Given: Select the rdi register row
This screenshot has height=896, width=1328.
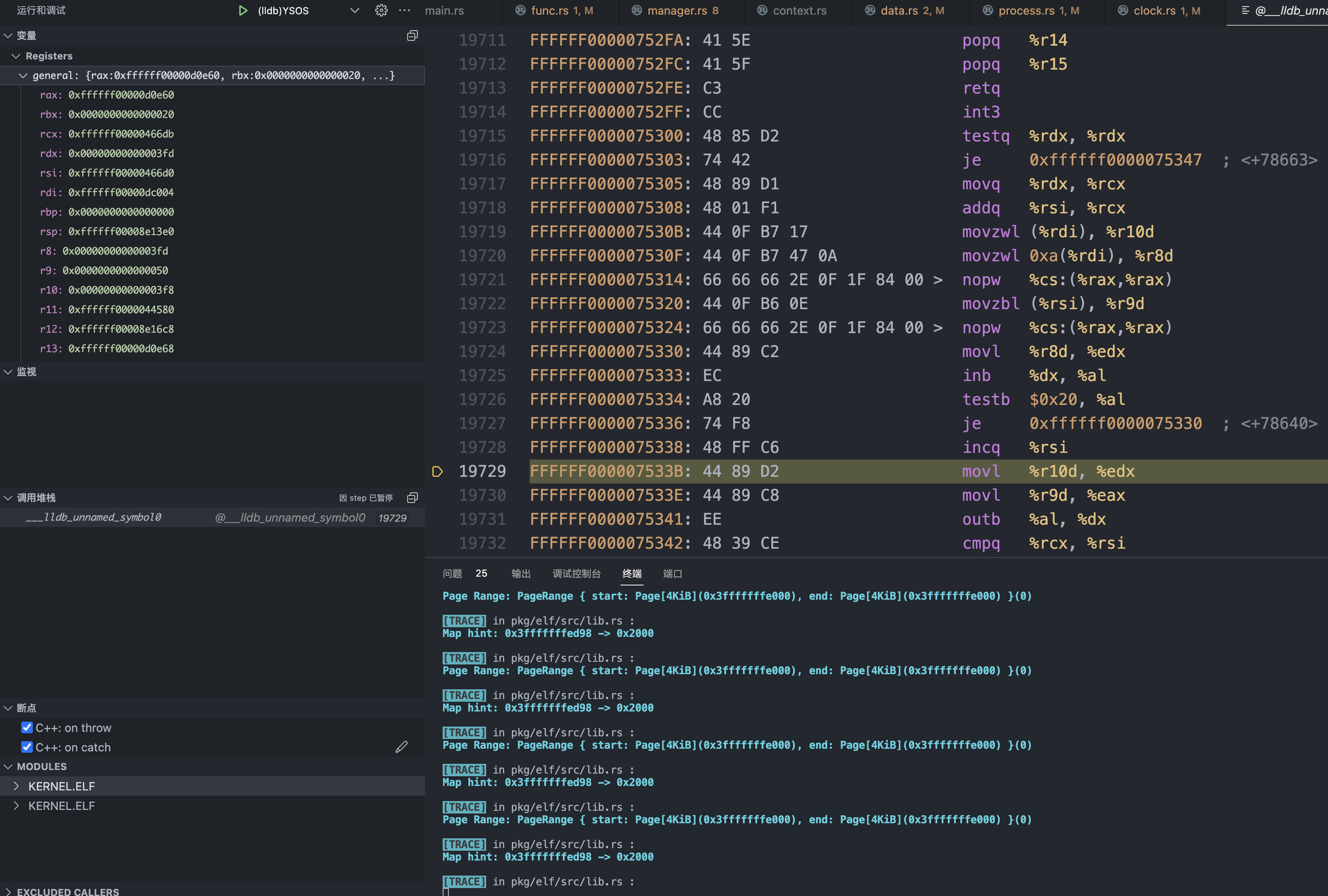Looking at the screenshot, I should [x=212, y=193].
